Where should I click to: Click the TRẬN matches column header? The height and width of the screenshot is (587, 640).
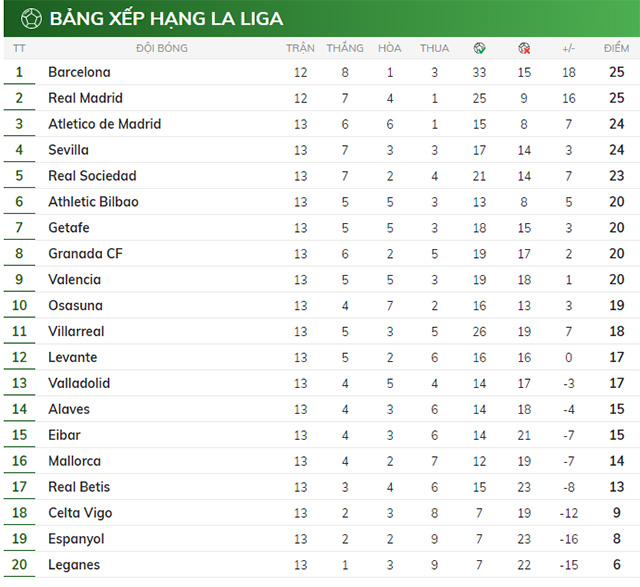click(x=300, y=48)
